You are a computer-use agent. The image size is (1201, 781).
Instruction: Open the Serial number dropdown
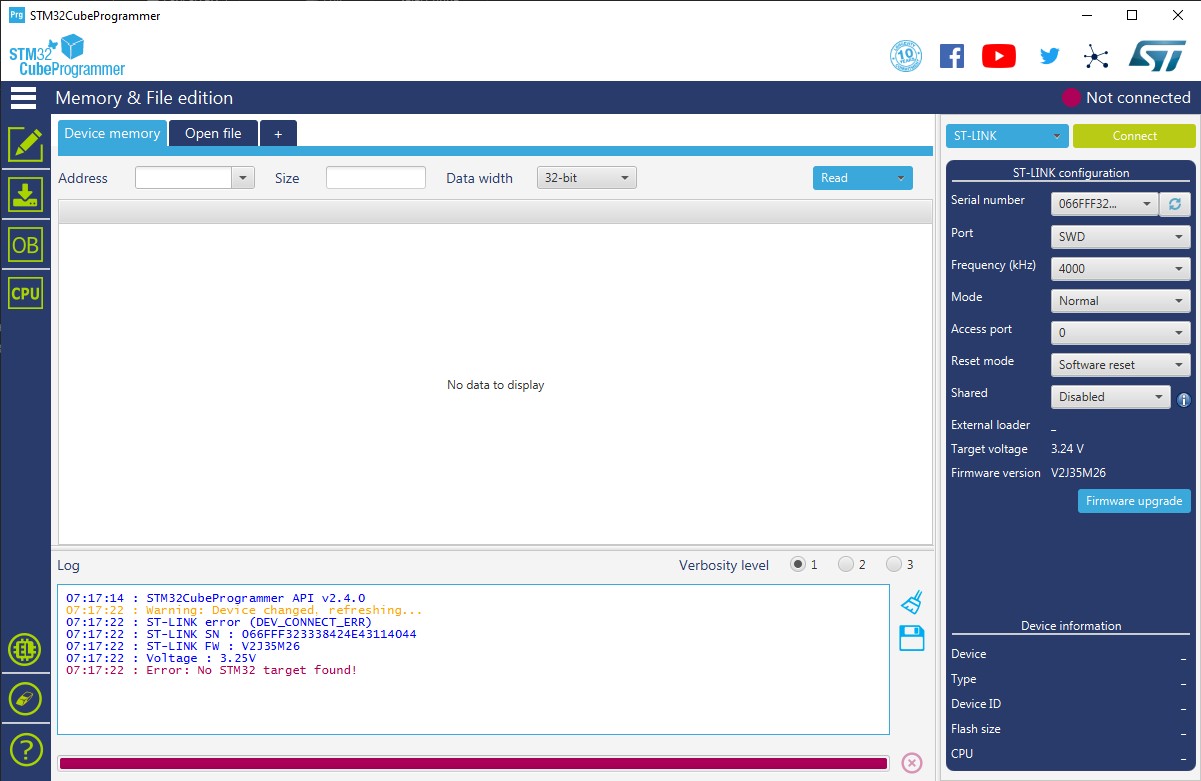1104,204
